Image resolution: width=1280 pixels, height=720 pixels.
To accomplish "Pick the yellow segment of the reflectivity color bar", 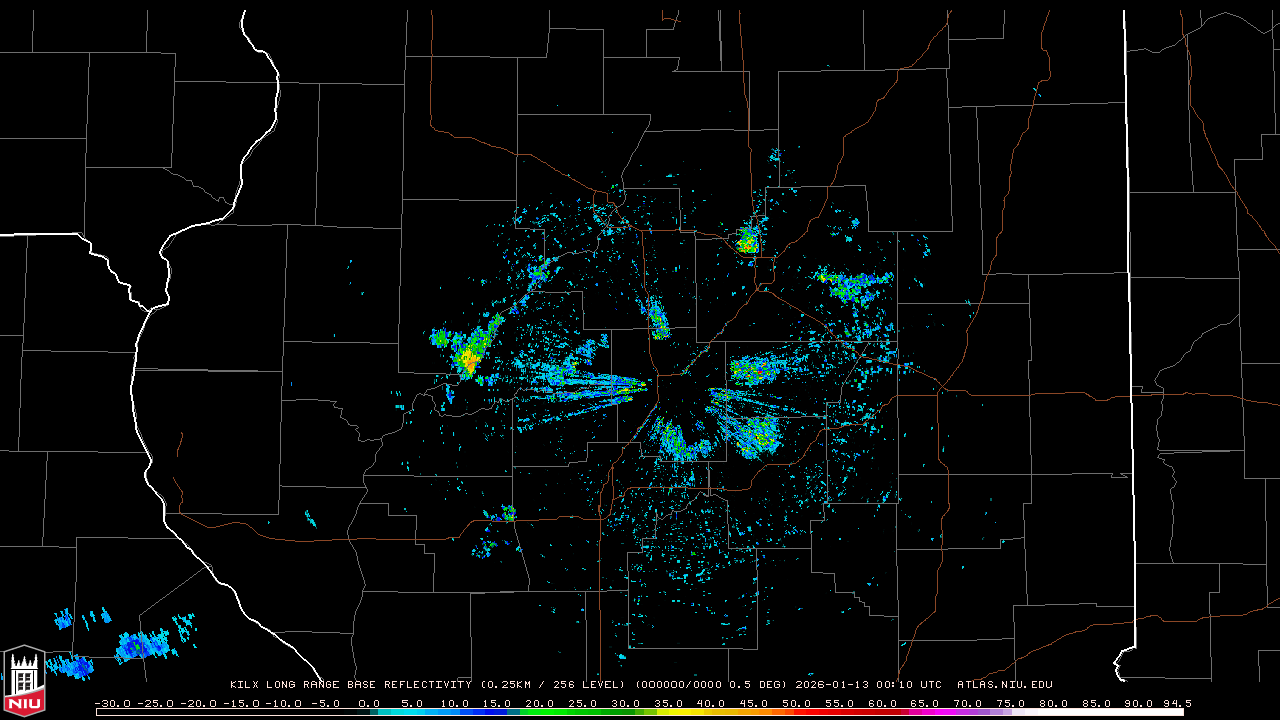I will click(x=690, y=712).
